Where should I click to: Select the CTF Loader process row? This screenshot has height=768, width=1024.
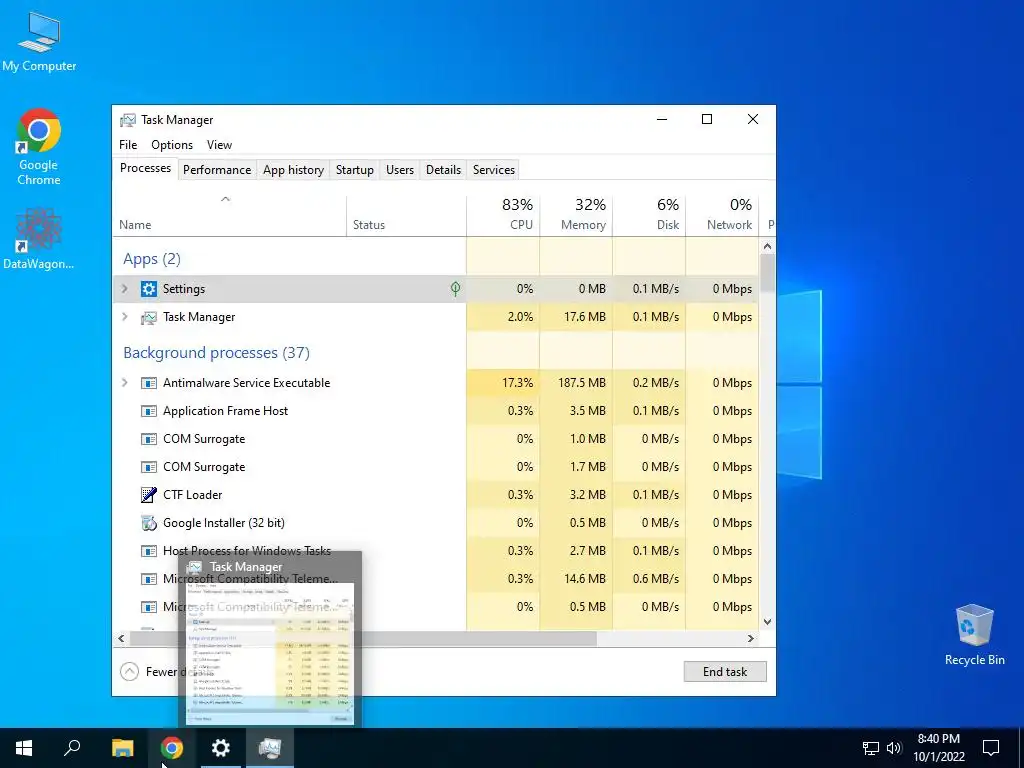tap(436, 495)
